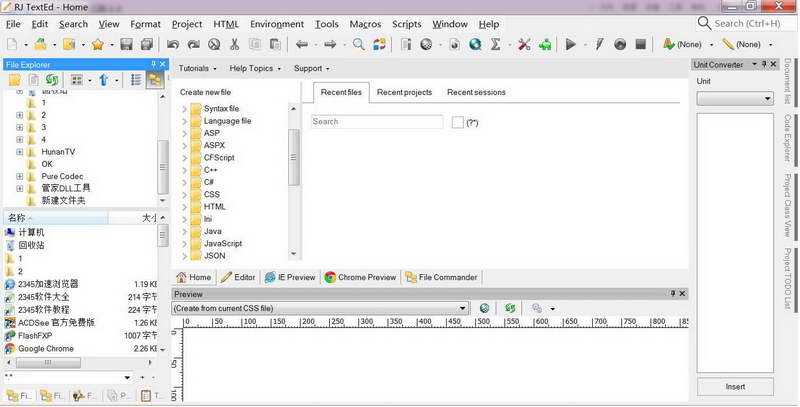
Task: Open the Create from current CSS file dropdown
Action: click(x=320, y=308)
